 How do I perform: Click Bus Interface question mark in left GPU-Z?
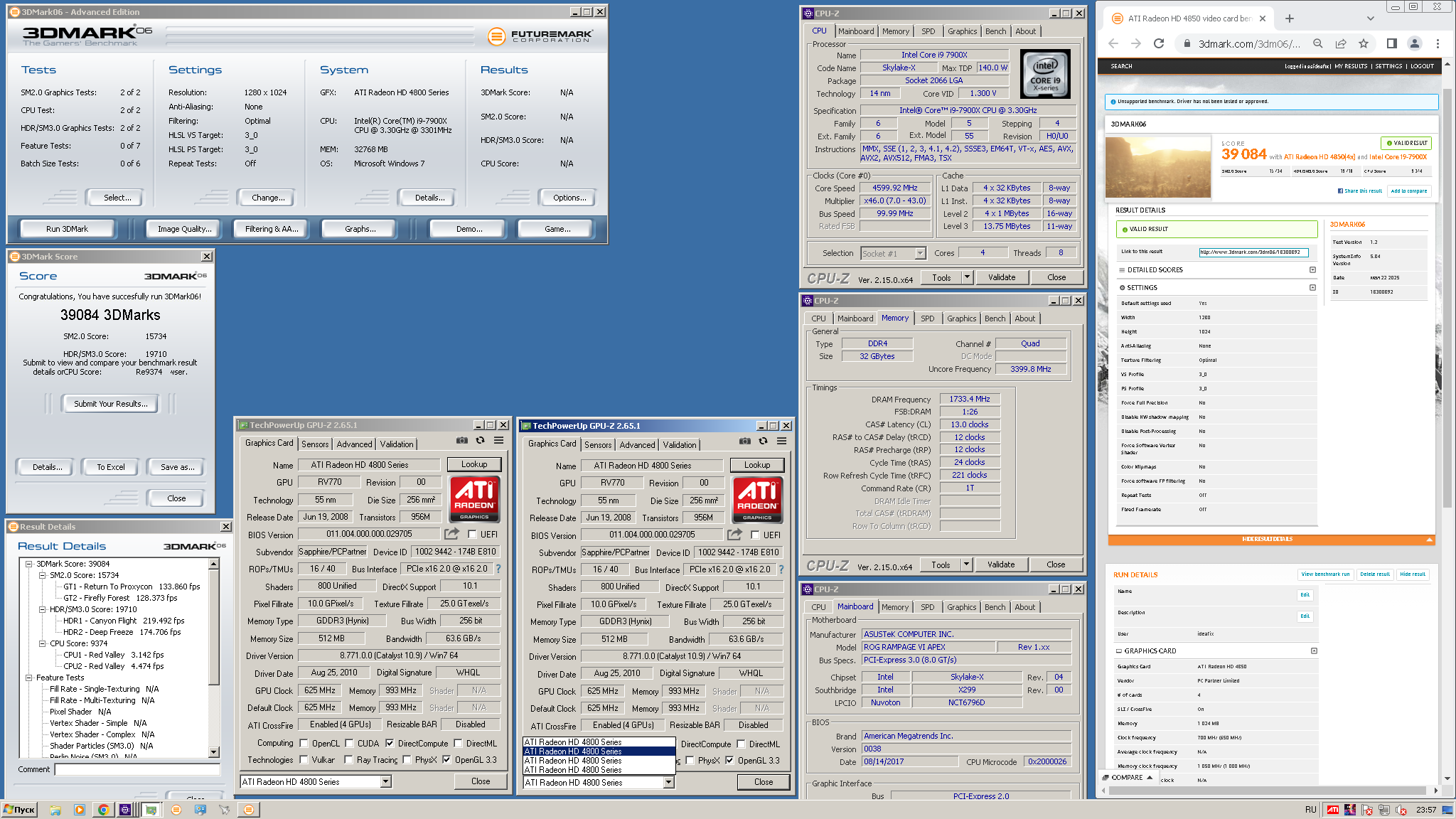tap(498, 569)
